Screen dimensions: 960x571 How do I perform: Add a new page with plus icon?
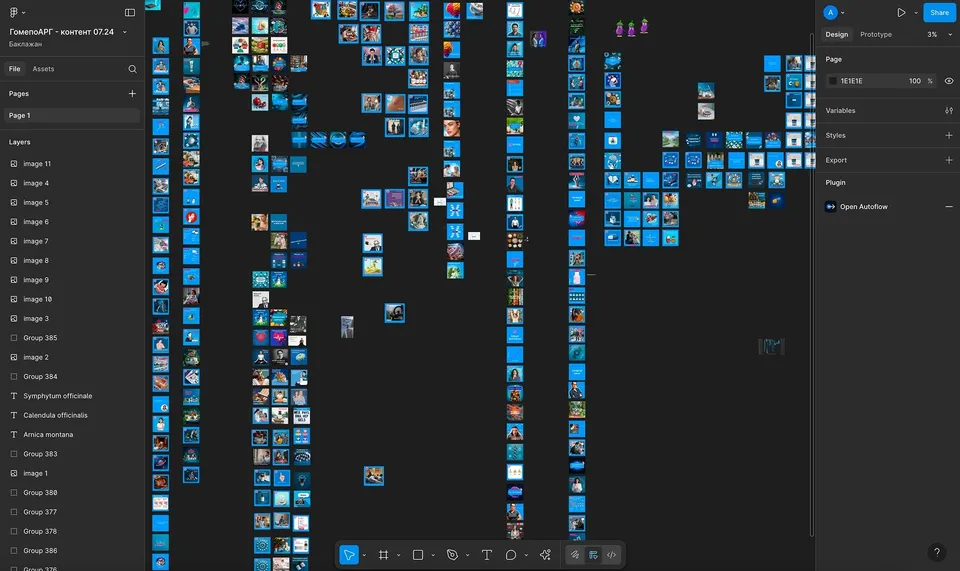(132, 94)
